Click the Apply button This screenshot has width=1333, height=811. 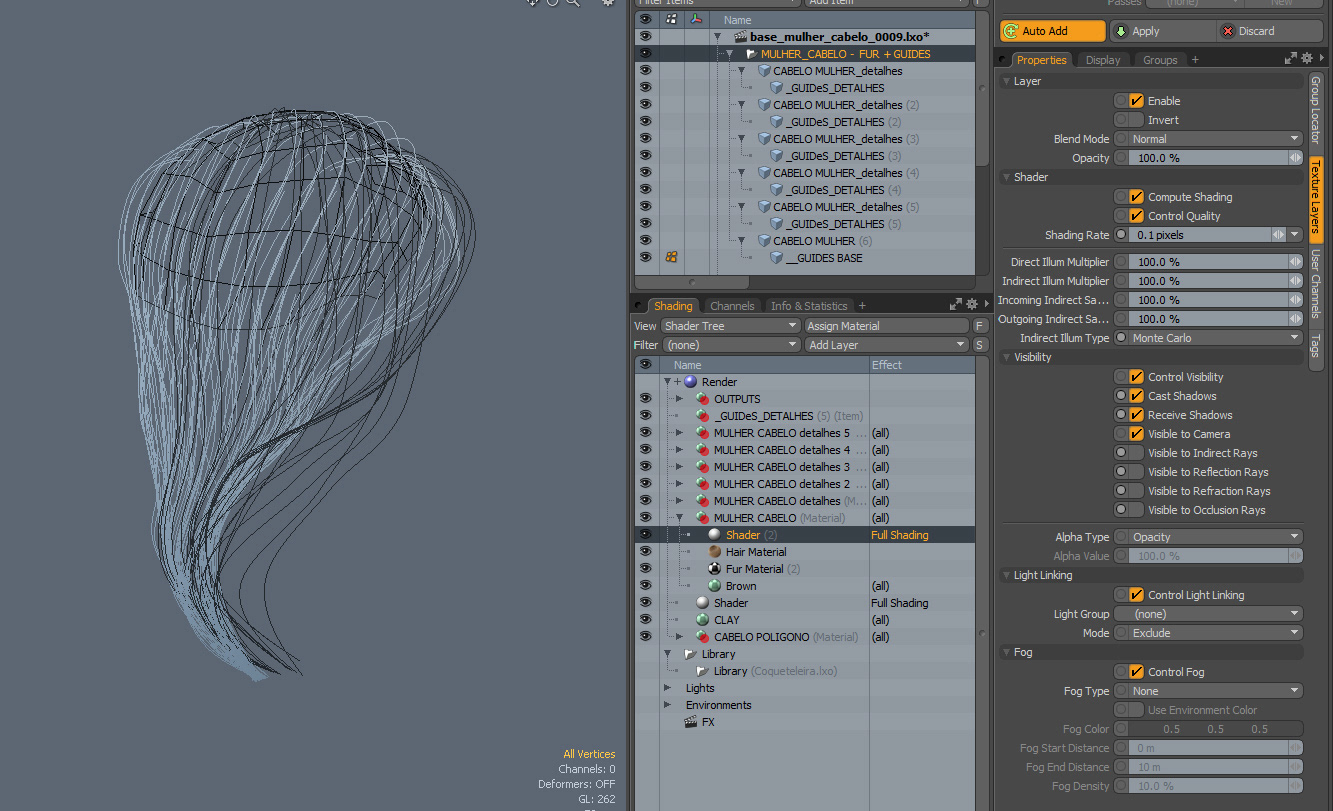1162,31
